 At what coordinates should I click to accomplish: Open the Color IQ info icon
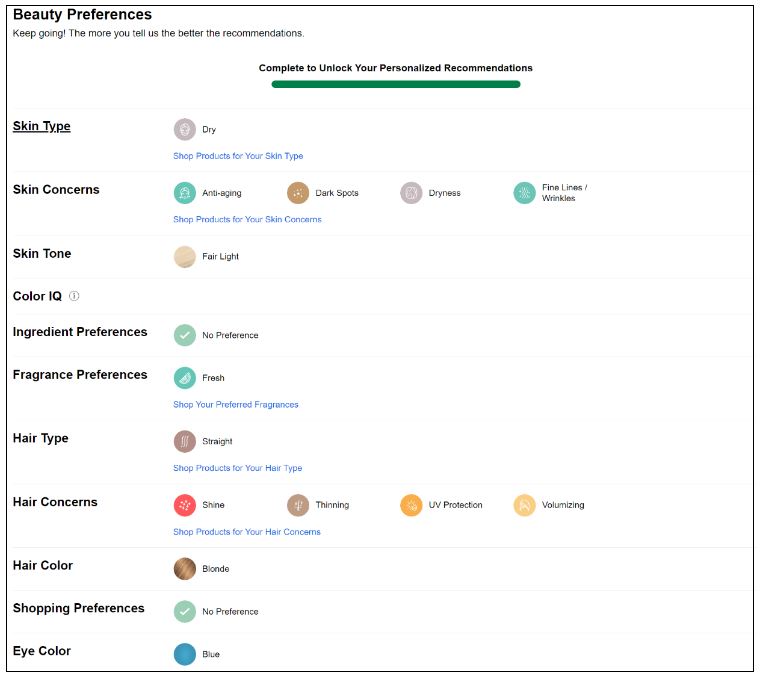(74, 296)
